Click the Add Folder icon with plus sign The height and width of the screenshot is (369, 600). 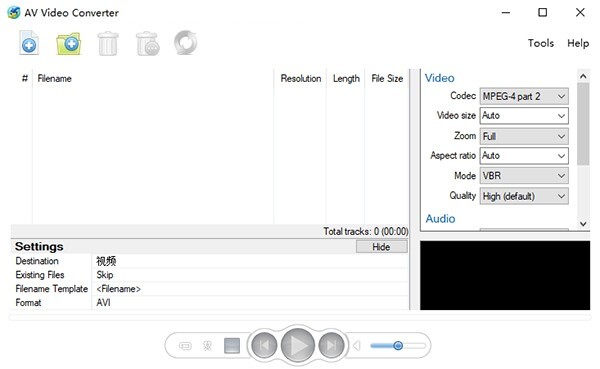(69, 44)
